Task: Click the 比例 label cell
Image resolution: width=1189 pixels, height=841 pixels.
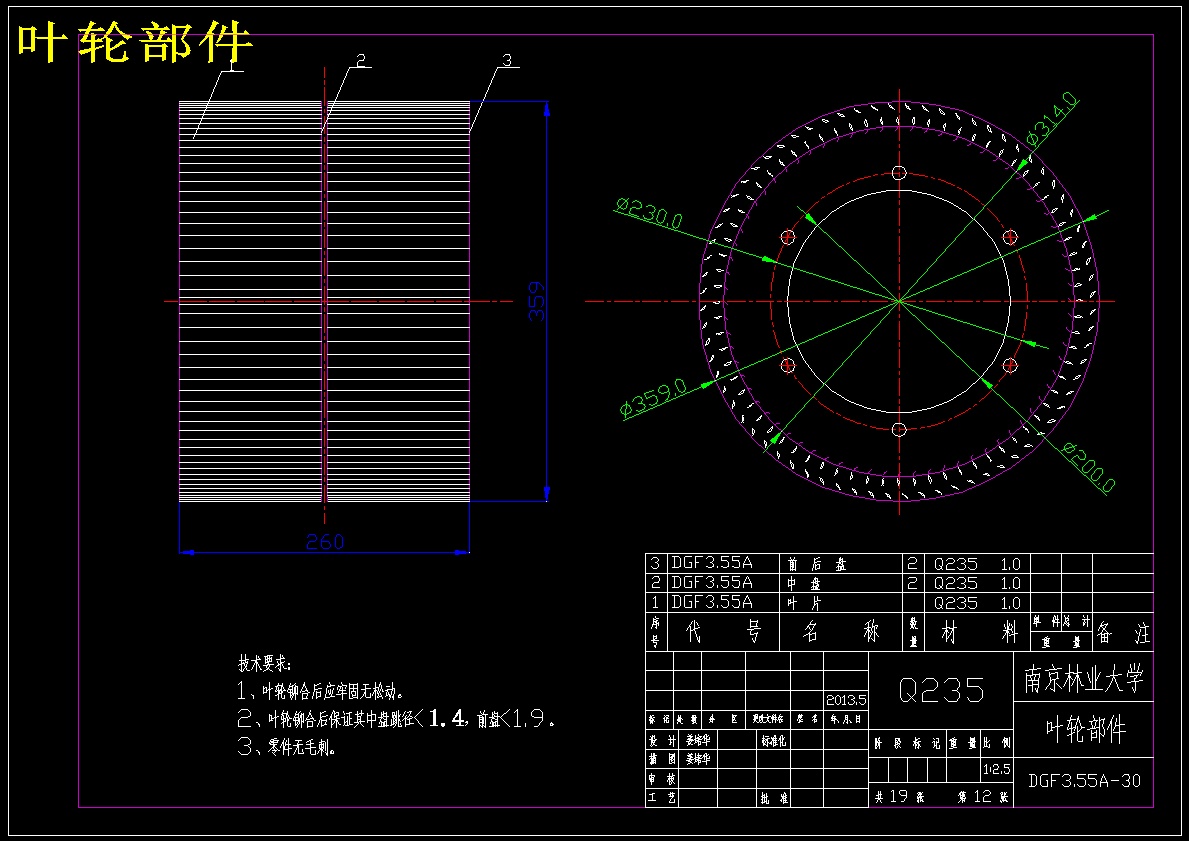Action: (x=997, y=744)
